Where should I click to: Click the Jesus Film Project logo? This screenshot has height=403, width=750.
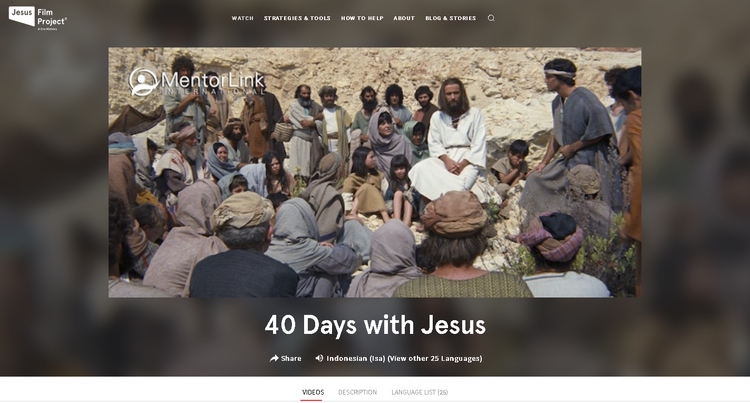tap(38, 18)
